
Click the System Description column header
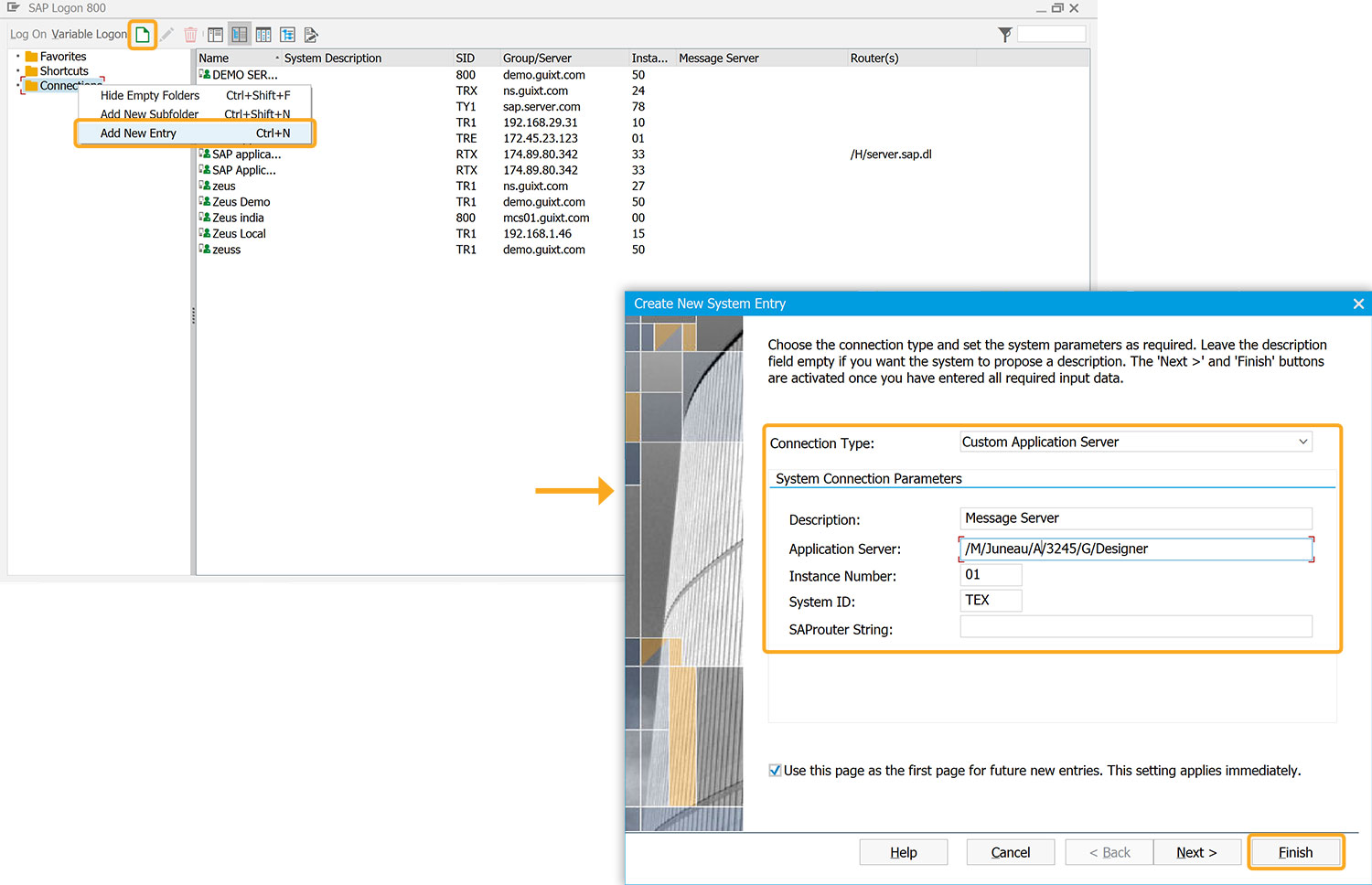(367, 58)
